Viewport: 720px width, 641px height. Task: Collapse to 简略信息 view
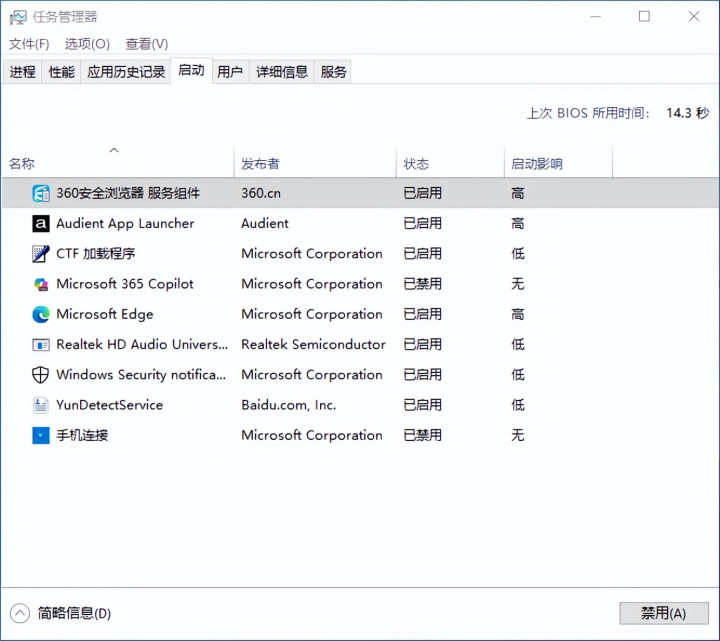pos(61,613)
